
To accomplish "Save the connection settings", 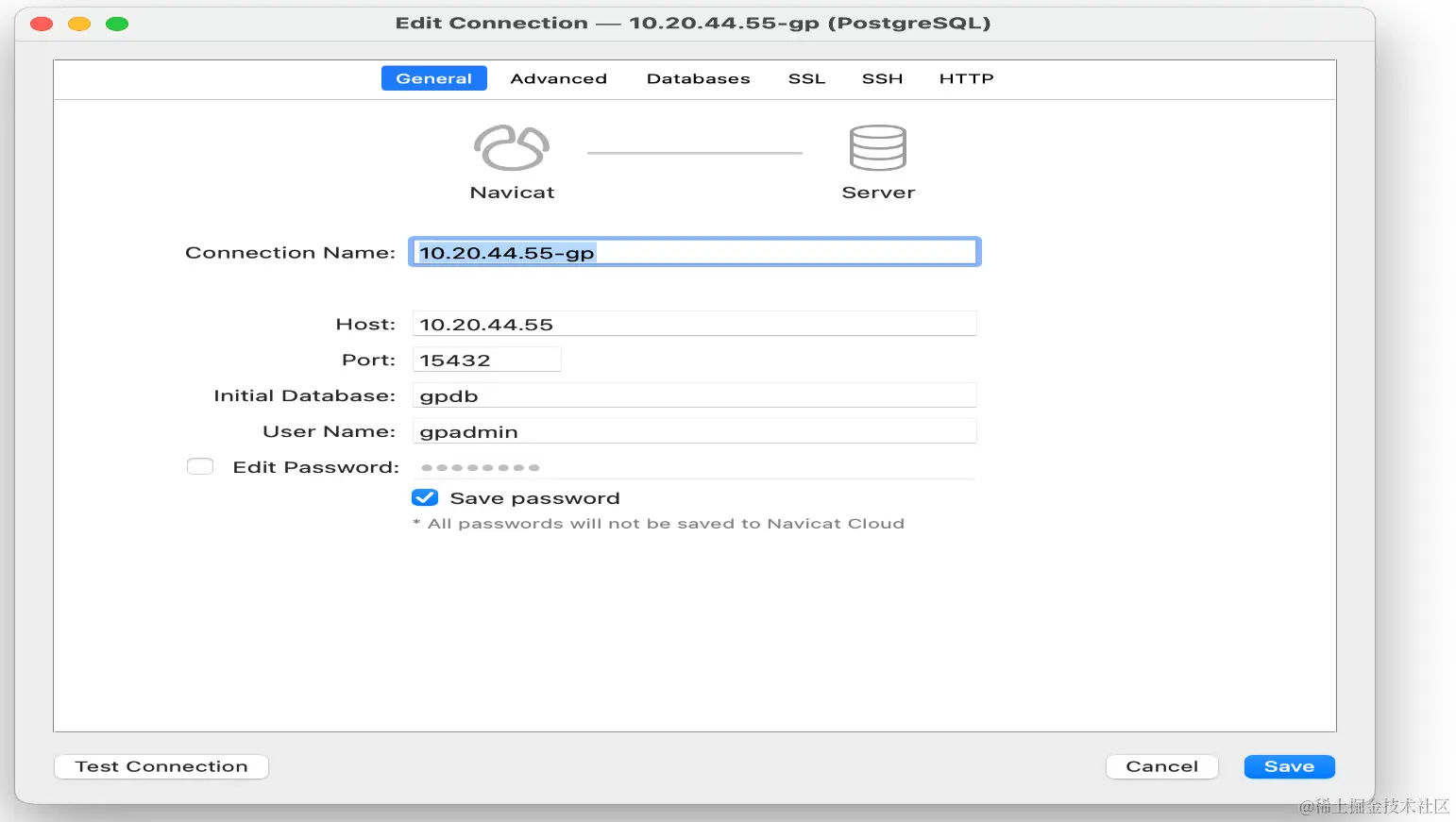I will [1290, 766].
